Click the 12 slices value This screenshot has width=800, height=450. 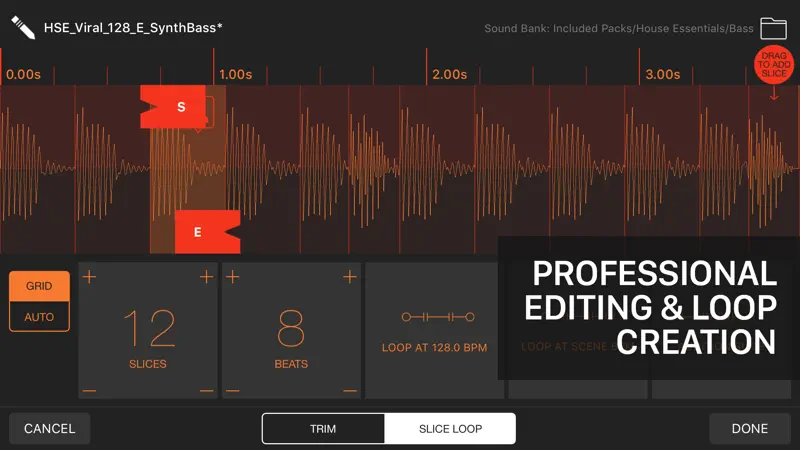tap(149, 328)
